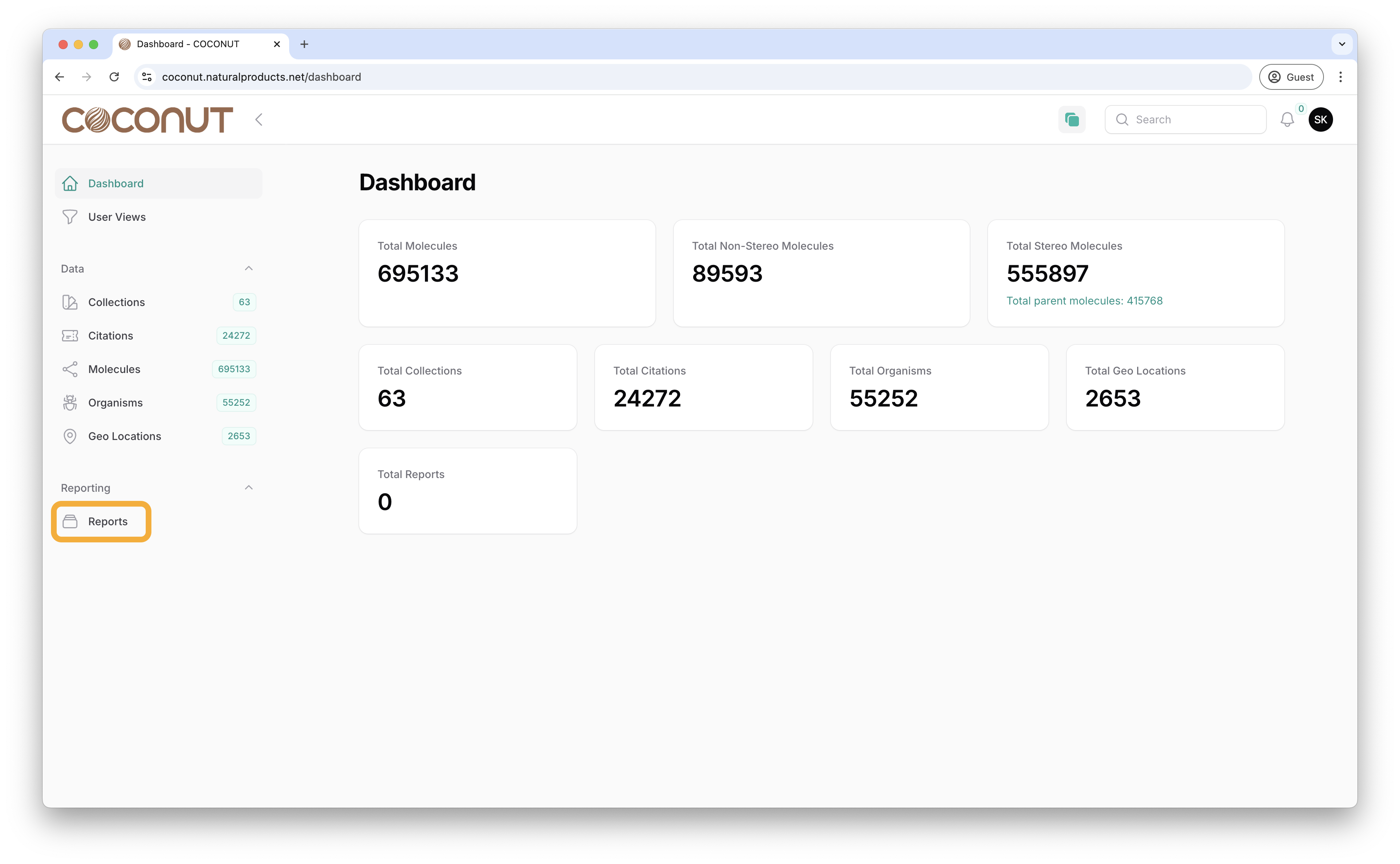The height and width of the screenshot is (864, 1400).
Task: Collapse sidebar with left chevron
Action: click(259, 120)
